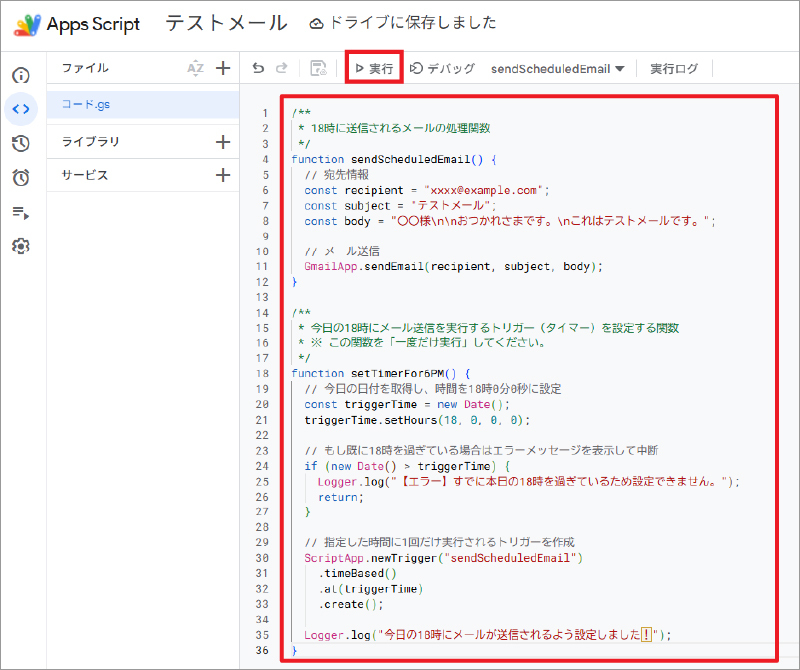Click the const triggerTime = new Date() line
Image resolution: width=800 pixels, height=670 pixels.
(407, 405)
